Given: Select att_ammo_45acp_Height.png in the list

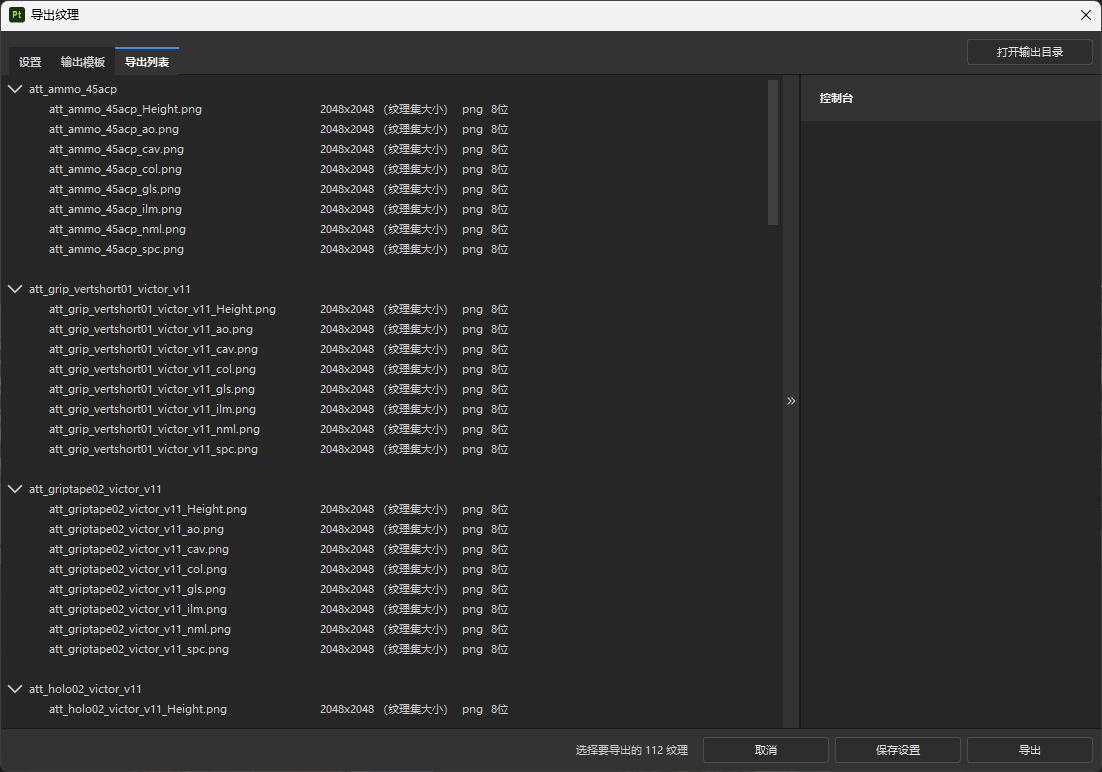Looking at the screenshot, I should pyautogui.click(x=125, y=109).
